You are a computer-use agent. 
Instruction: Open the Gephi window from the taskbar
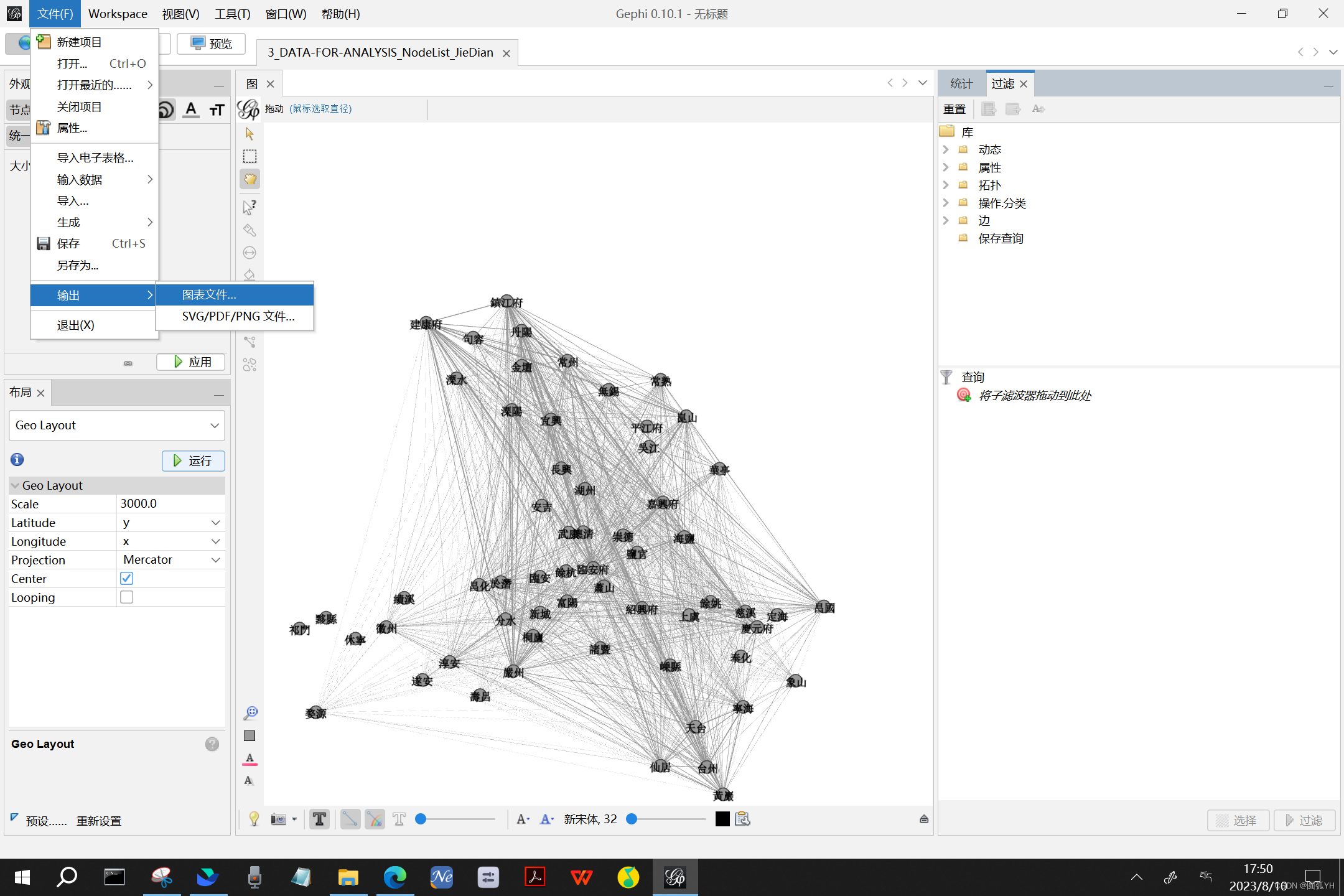tap(675, 877)
